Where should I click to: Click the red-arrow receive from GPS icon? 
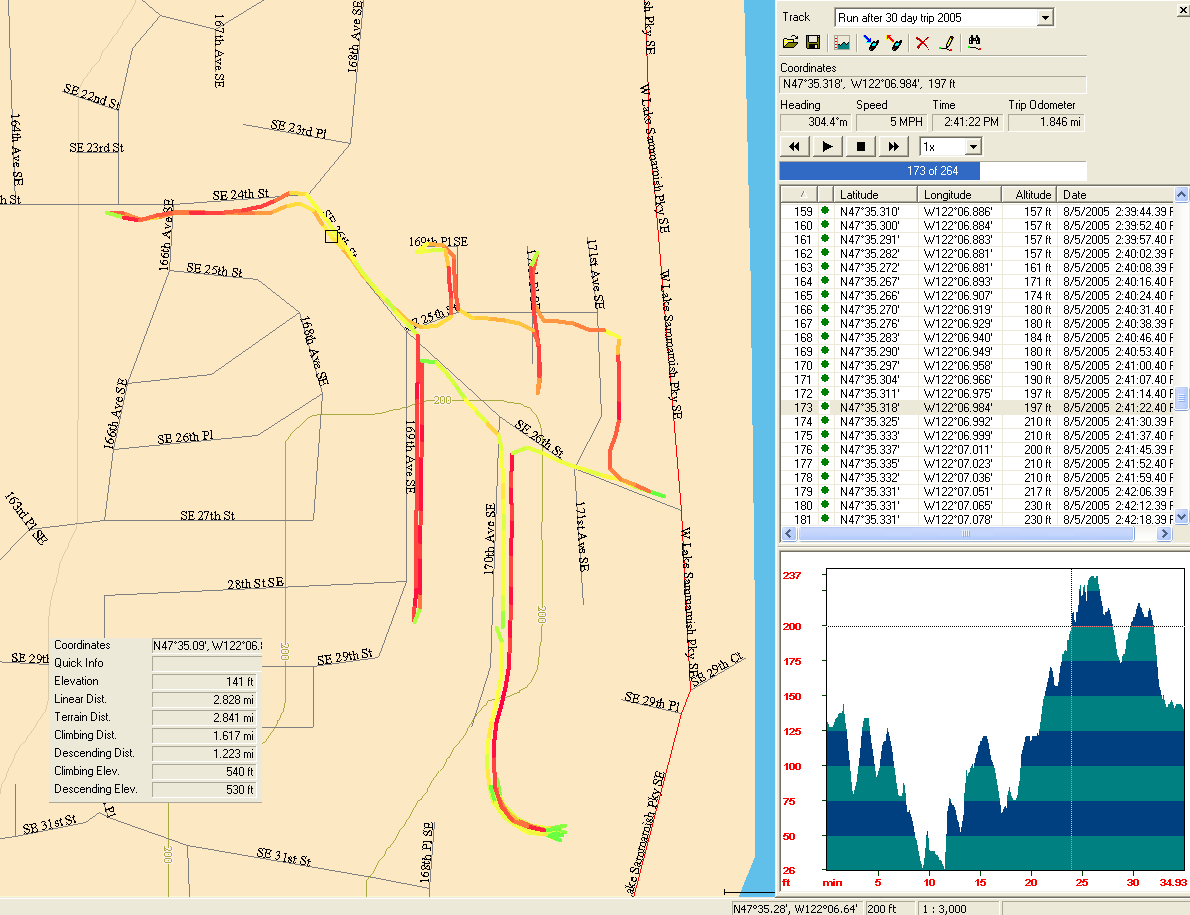point(894,43)
